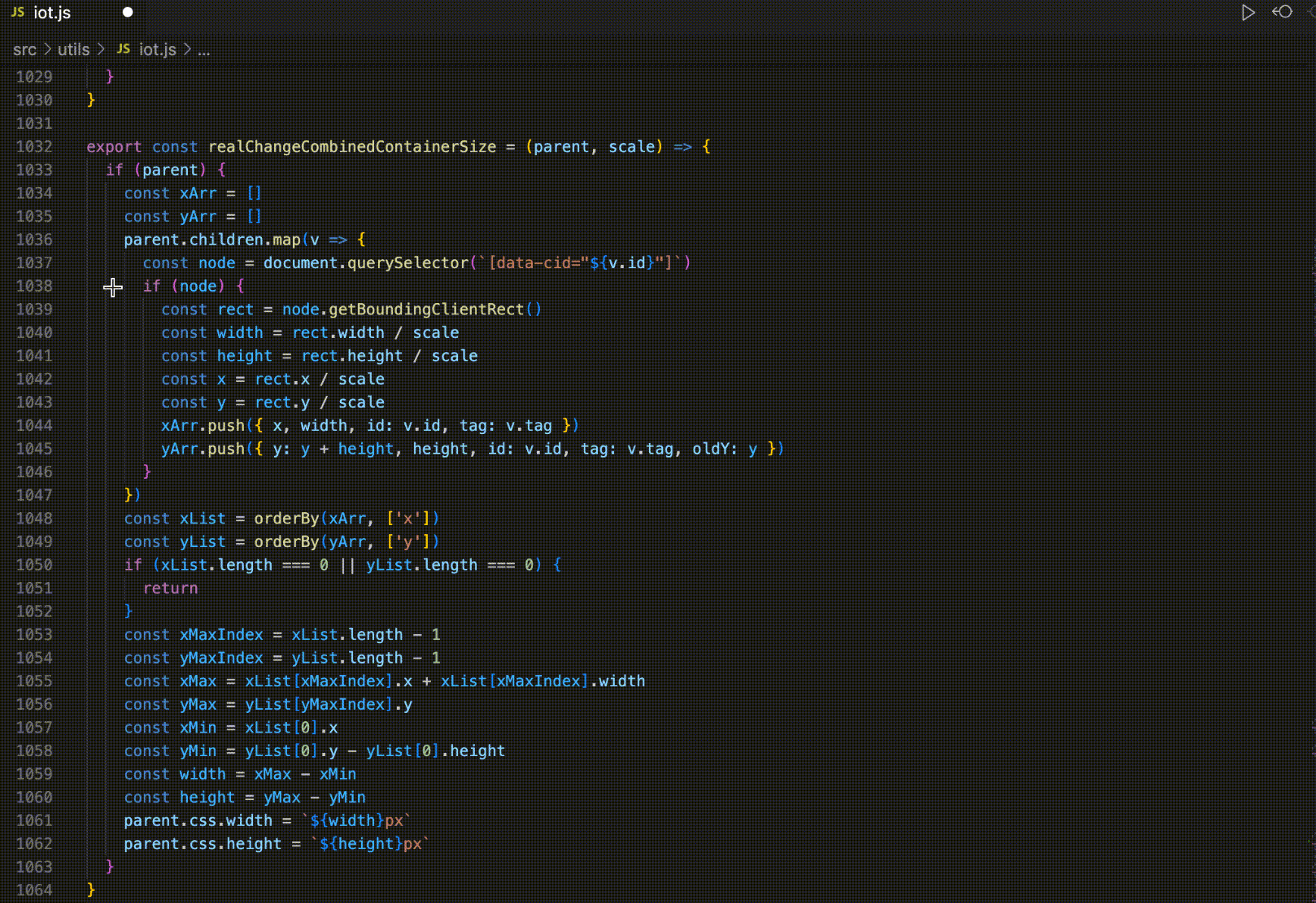1316x903 pixels.
Task: Click the getBoundingClientRect method call
Action: pyautogui.click(x=426, y=309)
